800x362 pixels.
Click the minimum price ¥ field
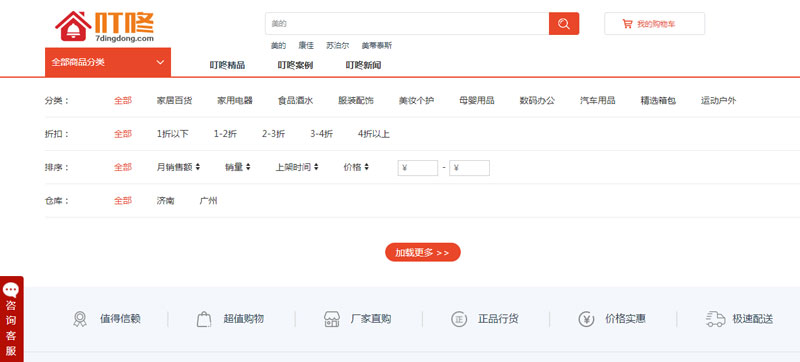point(418,168)
